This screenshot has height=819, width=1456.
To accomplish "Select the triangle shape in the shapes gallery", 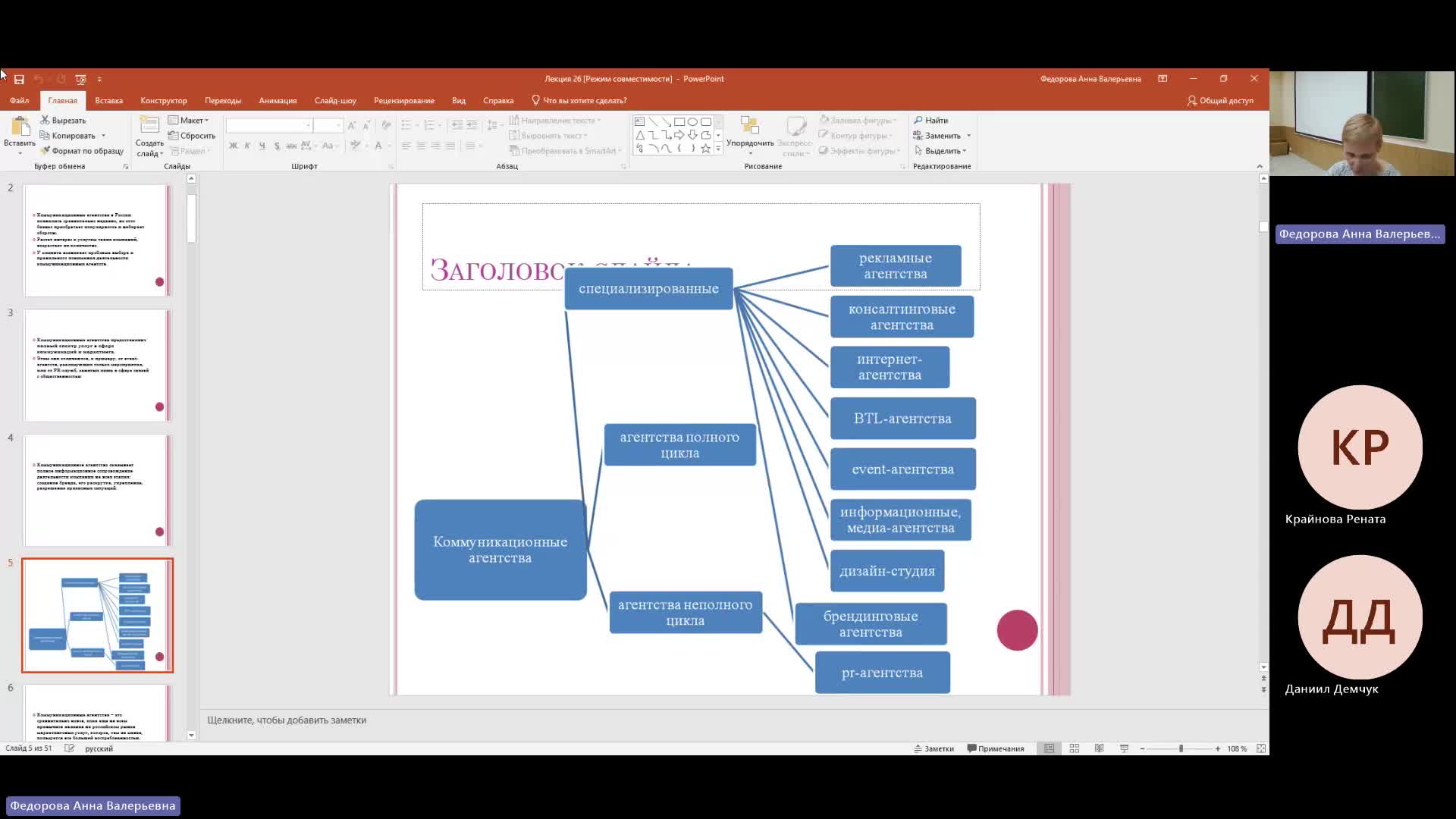I will coord(639,135).
